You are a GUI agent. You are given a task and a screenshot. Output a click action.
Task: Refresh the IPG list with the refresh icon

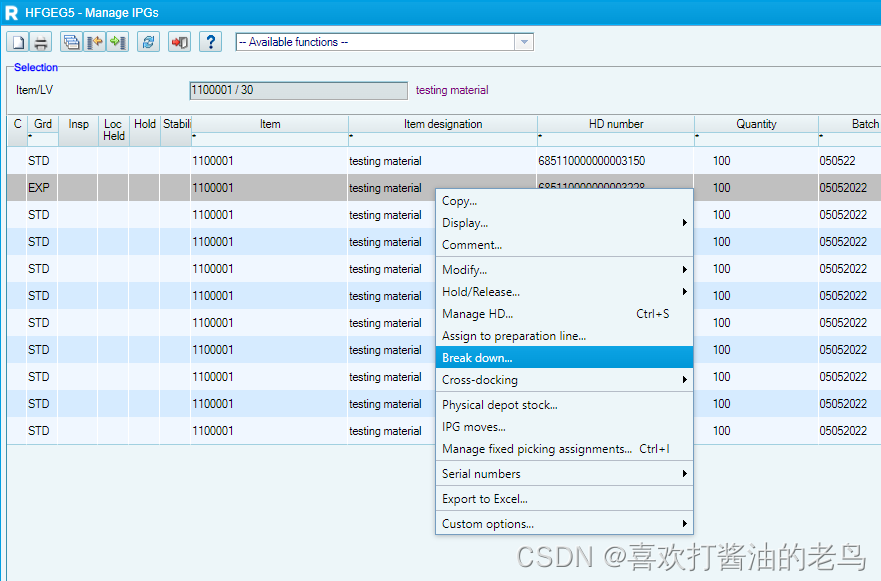(x=147, y=42)
